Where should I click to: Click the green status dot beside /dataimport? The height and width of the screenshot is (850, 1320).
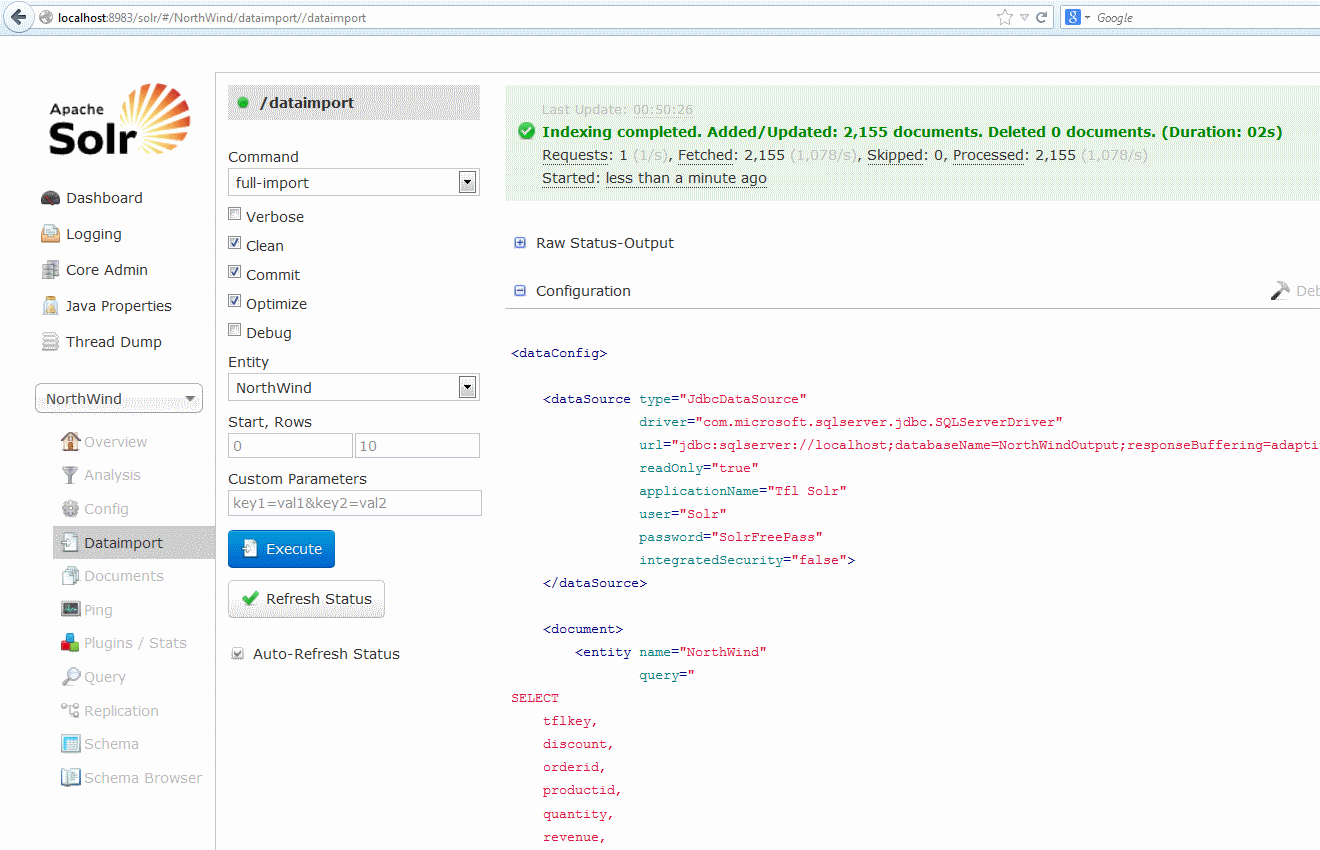pos(243,103)
